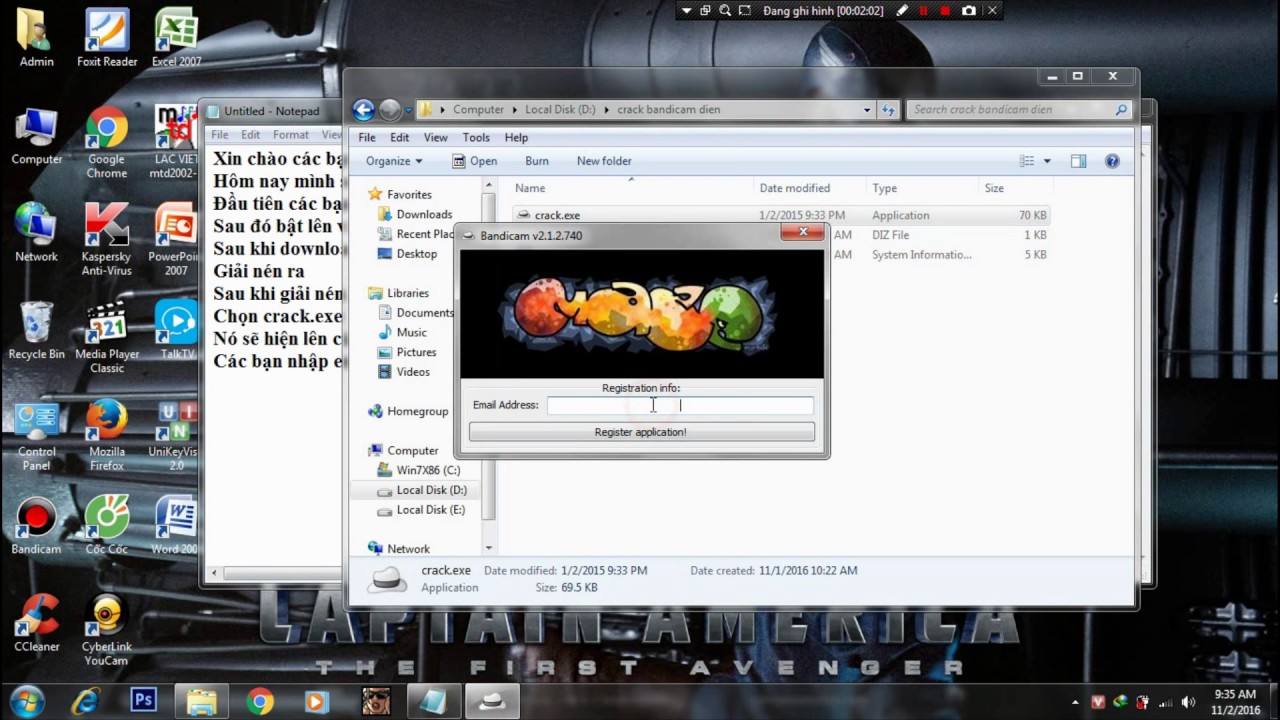Screen dimensions: 1280x720
Task: Select Favorites in navigation pane
Action: click(x=409, y=195)
